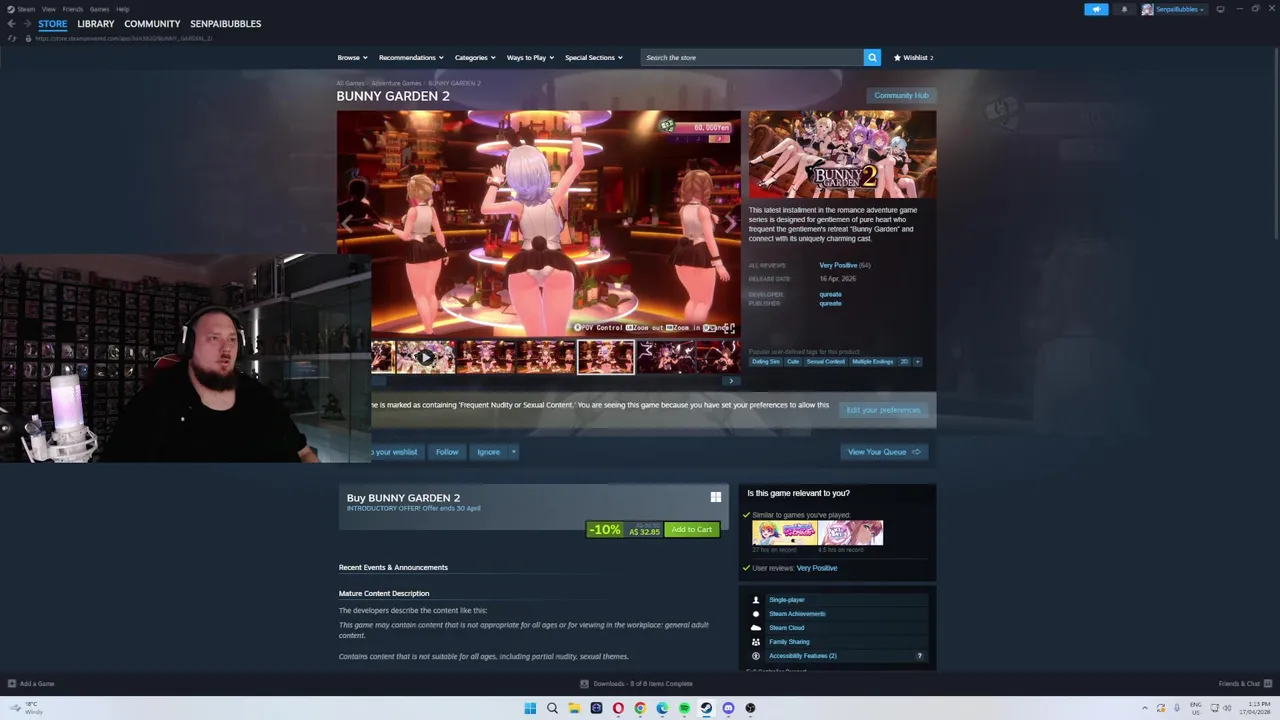Open the Community Hub button

click(901, 96)
